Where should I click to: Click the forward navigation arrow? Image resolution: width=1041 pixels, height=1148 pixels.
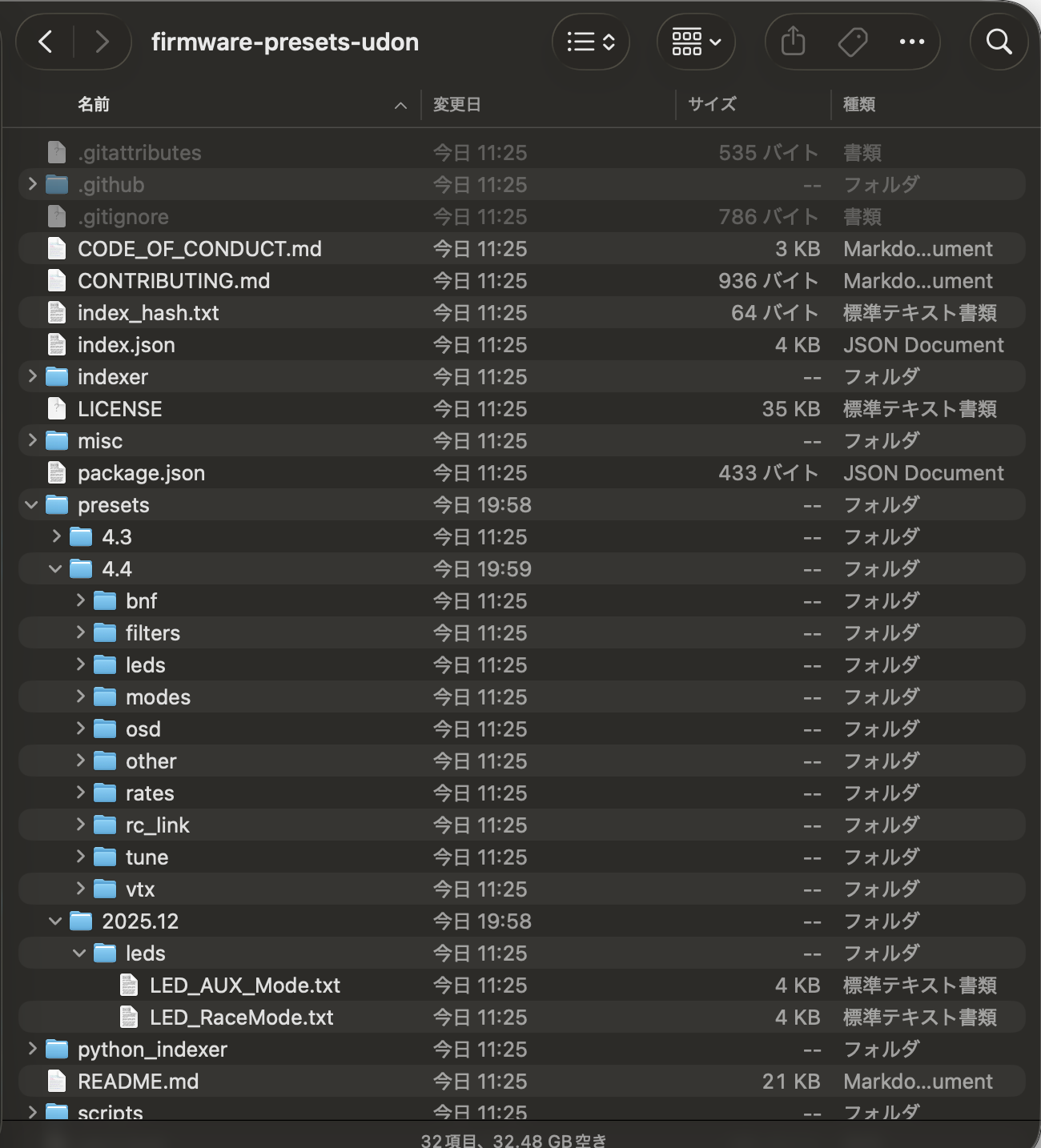point(102,42)
